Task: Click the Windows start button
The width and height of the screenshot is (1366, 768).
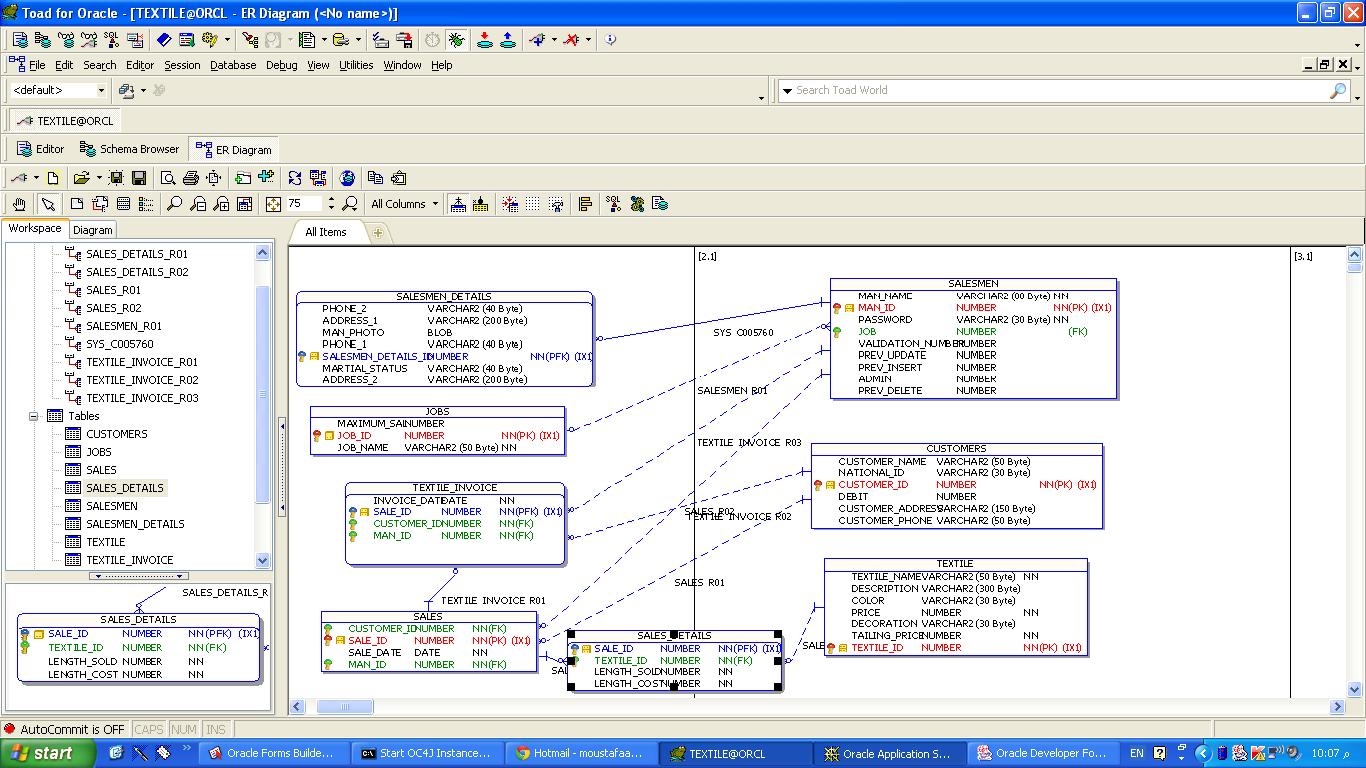Action: [x=47, y=753]
